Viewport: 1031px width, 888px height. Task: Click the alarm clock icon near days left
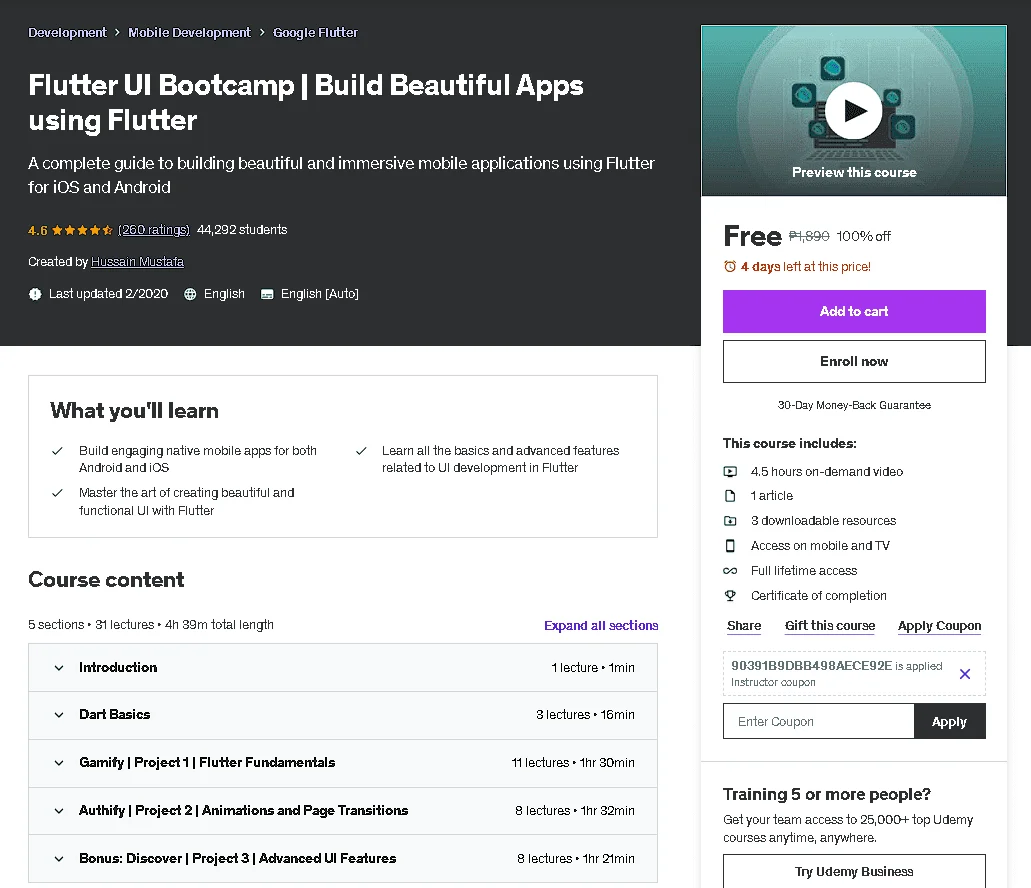(x=730, y=266)
